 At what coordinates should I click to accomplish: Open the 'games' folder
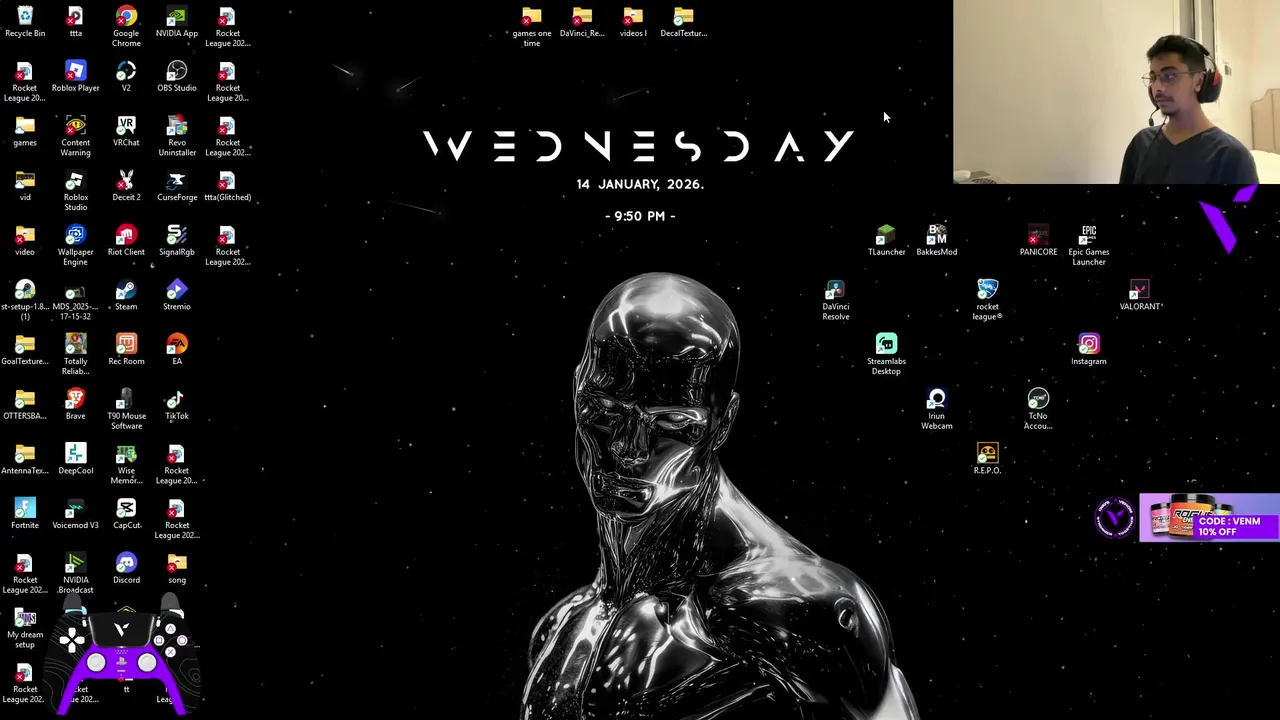point(25,132)
